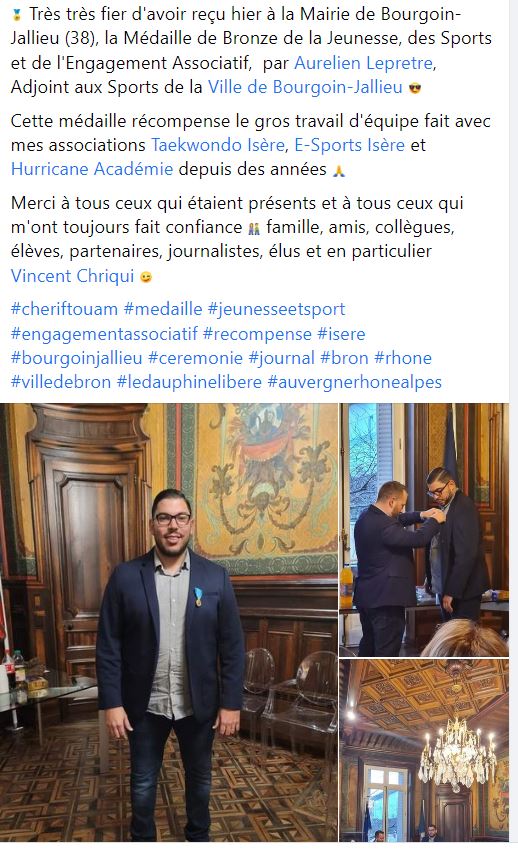Image resolution: width=518 pixels, height=853 pixels.
Task: Follow the #bourgoinjallieu hashtag
Action: pyautogui.click(x=77, y=358)
